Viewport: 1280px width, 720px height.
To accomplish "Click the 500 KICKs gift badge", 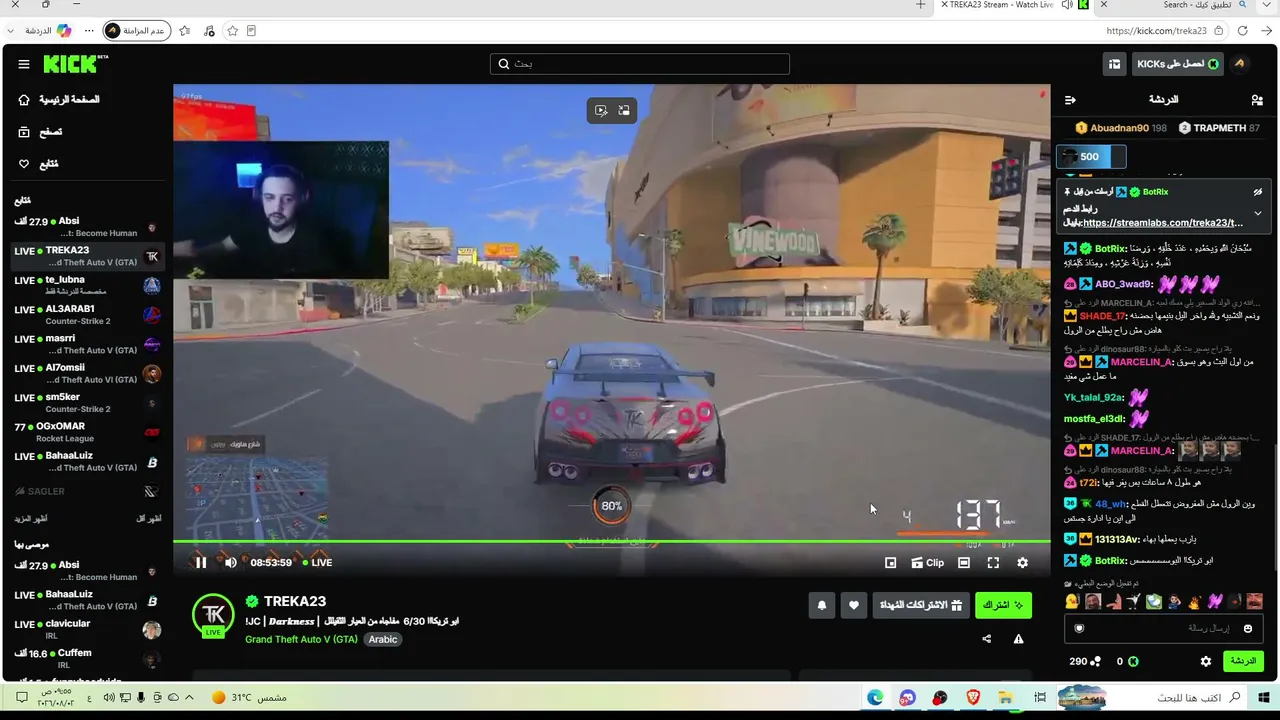I will [x=1091, y=157].
